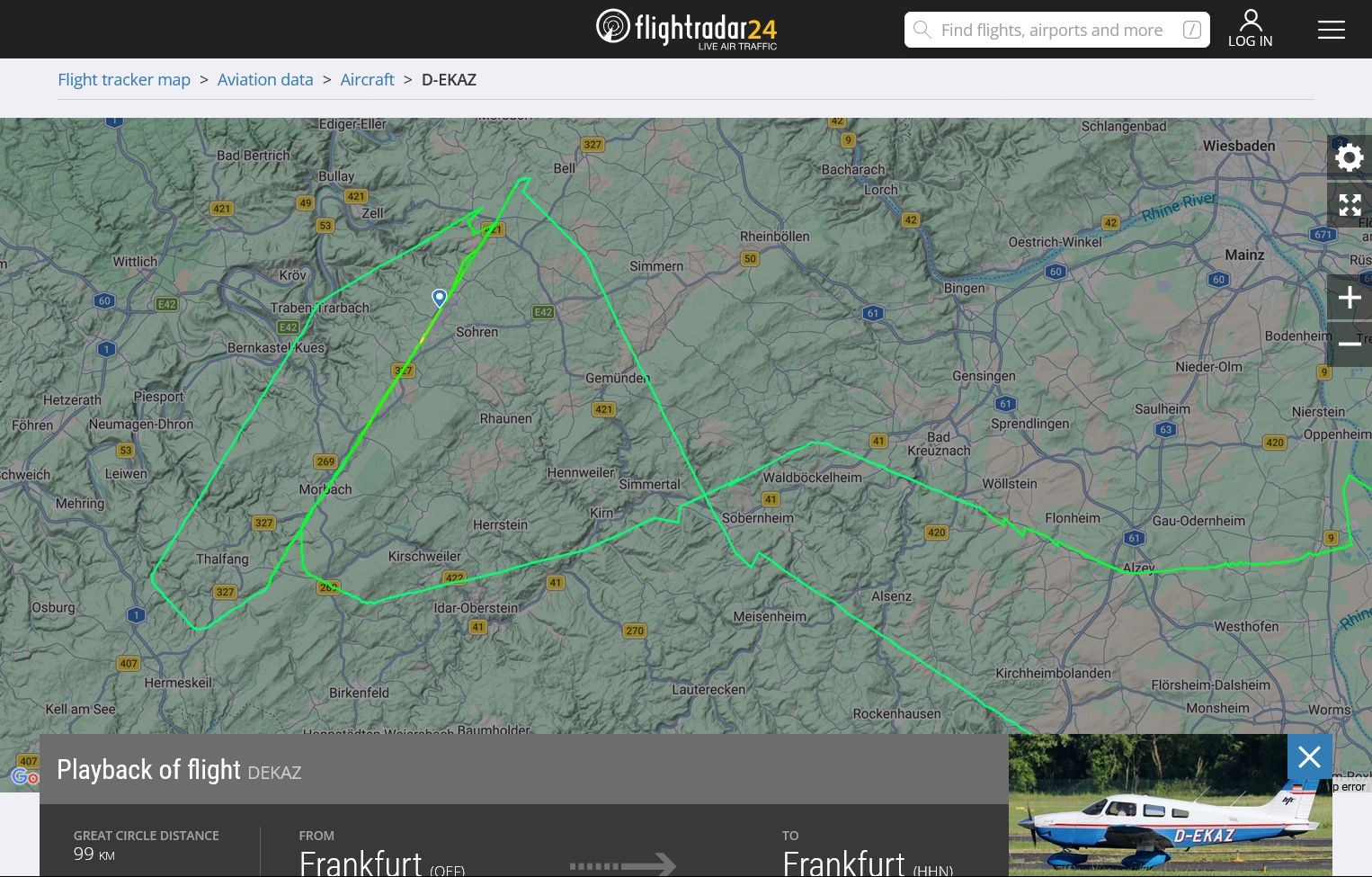Open the hamburger menu

click(x=1331, y=30)
